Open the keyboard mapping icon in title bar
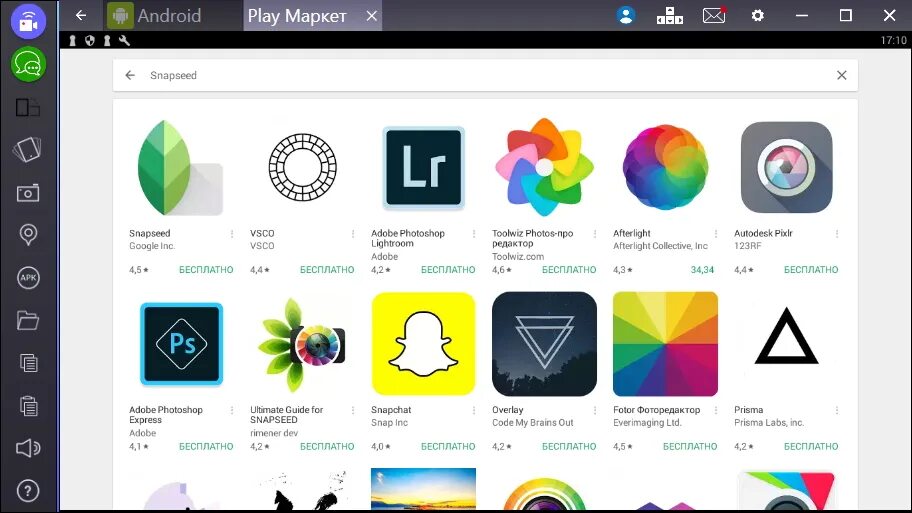 coord(669,16)
